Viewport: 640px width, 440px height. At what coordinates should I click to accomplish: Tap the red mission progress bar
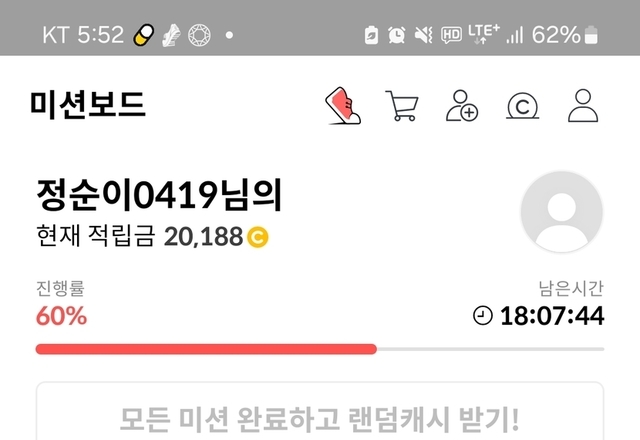(x=206, y=349)
